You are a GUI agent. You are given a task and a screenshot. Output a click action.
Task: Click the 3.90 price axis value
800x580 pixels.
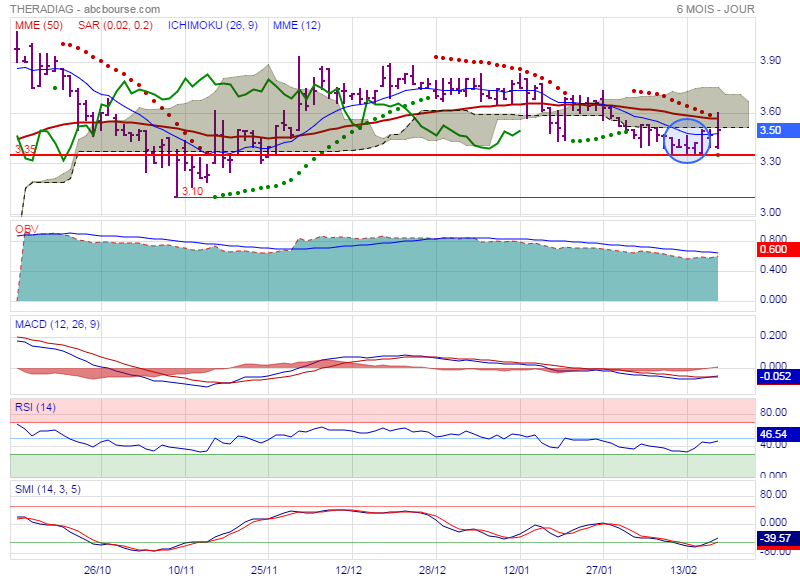click(x=770, y=60)
